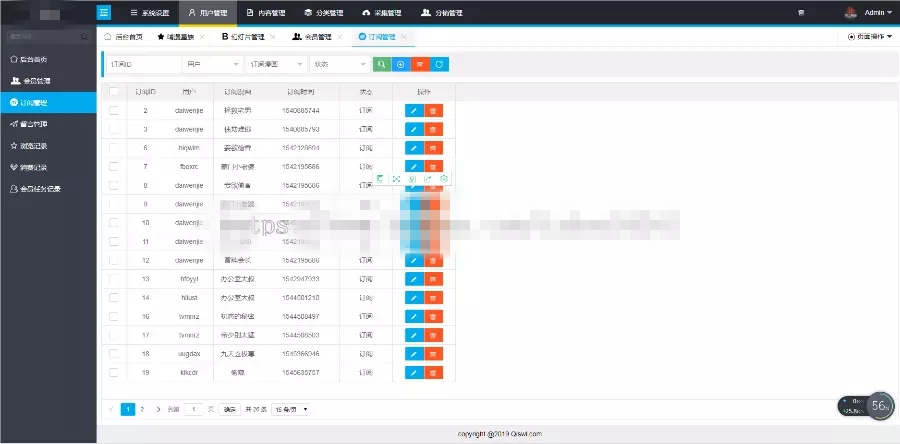Viewport: 900px width, 444px height.
Task: Open the per-page count dropdown
Action: [291, 410]
